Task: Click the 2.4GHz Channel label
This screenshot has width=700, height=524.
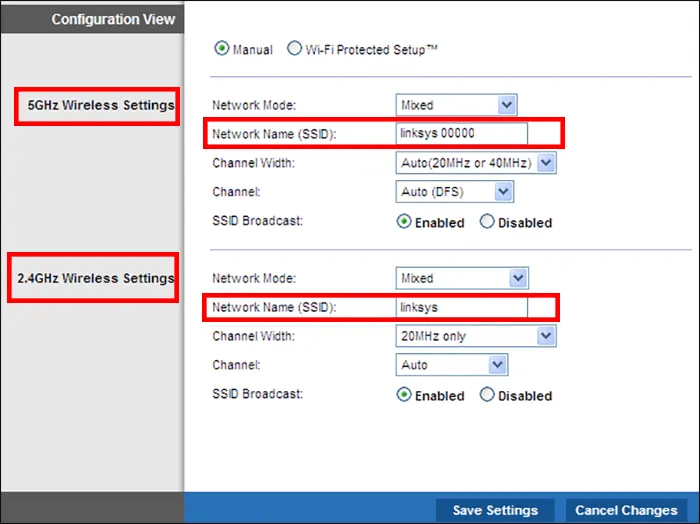Action: coord(236,365)
